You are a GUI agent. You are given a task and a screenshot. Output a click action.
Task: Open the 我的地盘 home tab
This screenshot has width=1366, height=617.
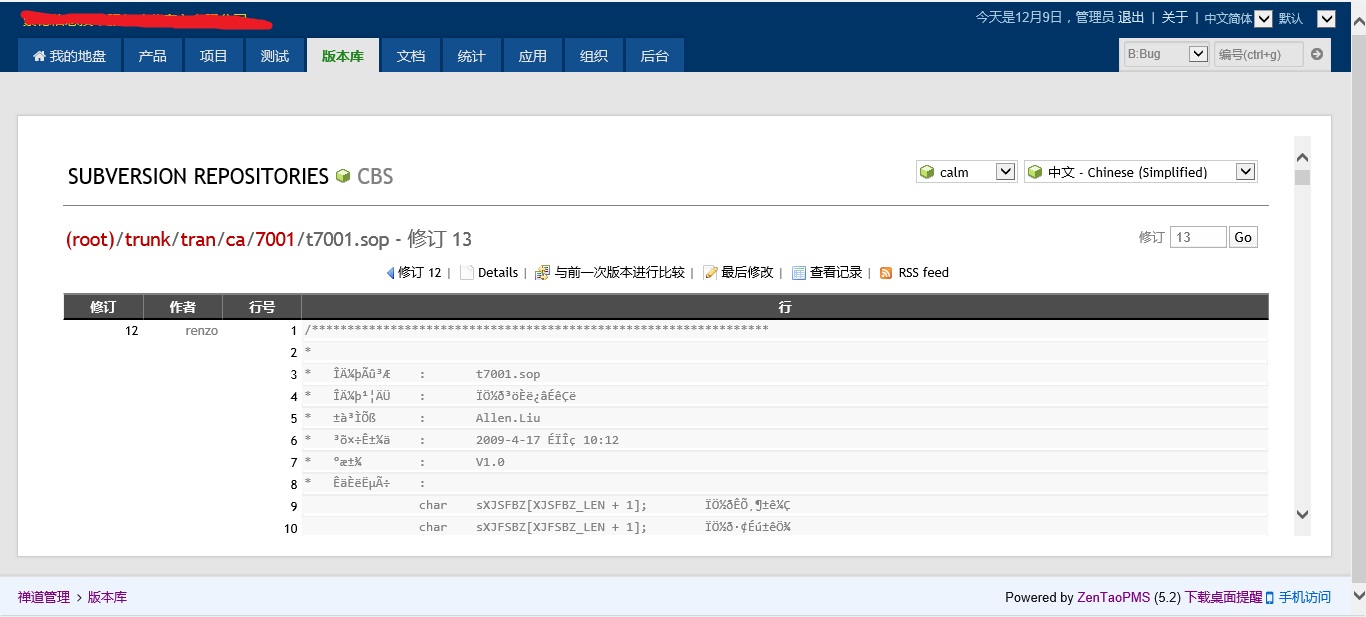69,56
